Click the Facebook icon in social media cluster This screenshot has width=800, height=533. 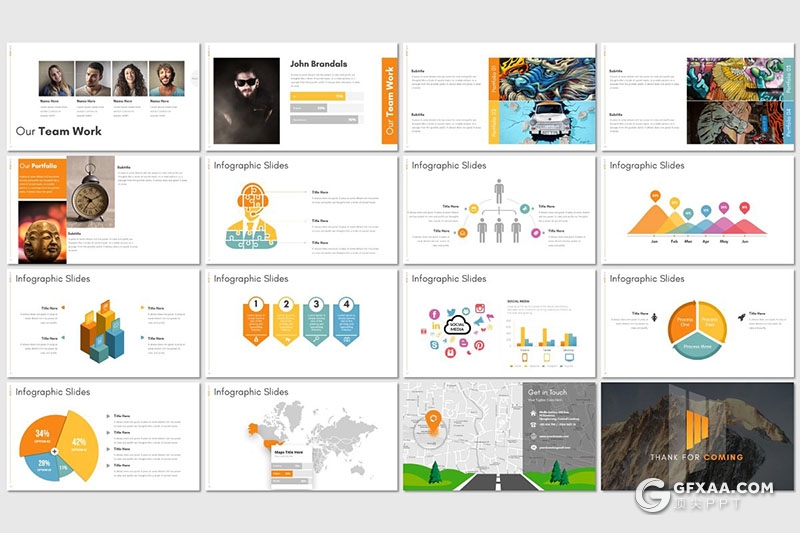point(434,314)
